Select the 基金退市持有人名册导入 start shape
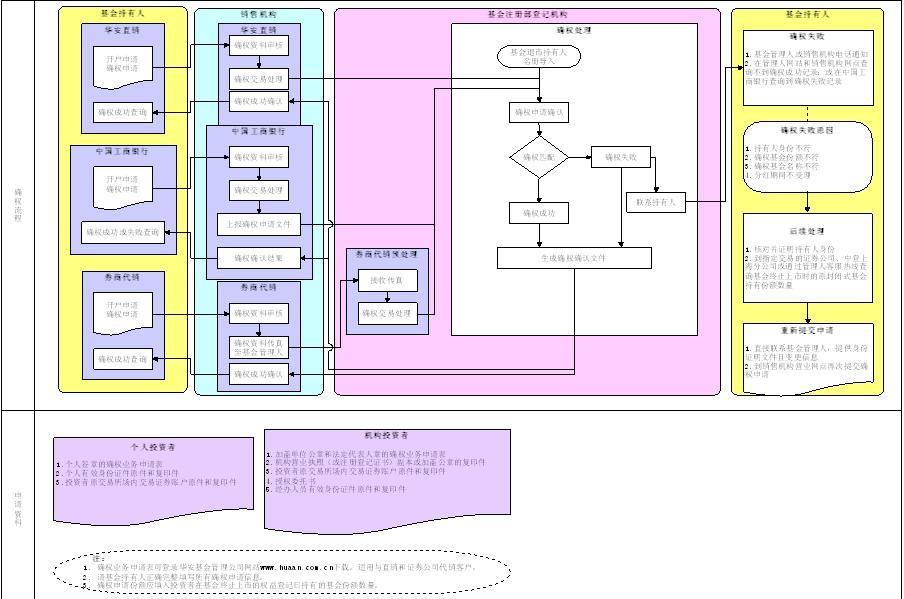This screenshot has width=904, height=599. pos(538,55)
